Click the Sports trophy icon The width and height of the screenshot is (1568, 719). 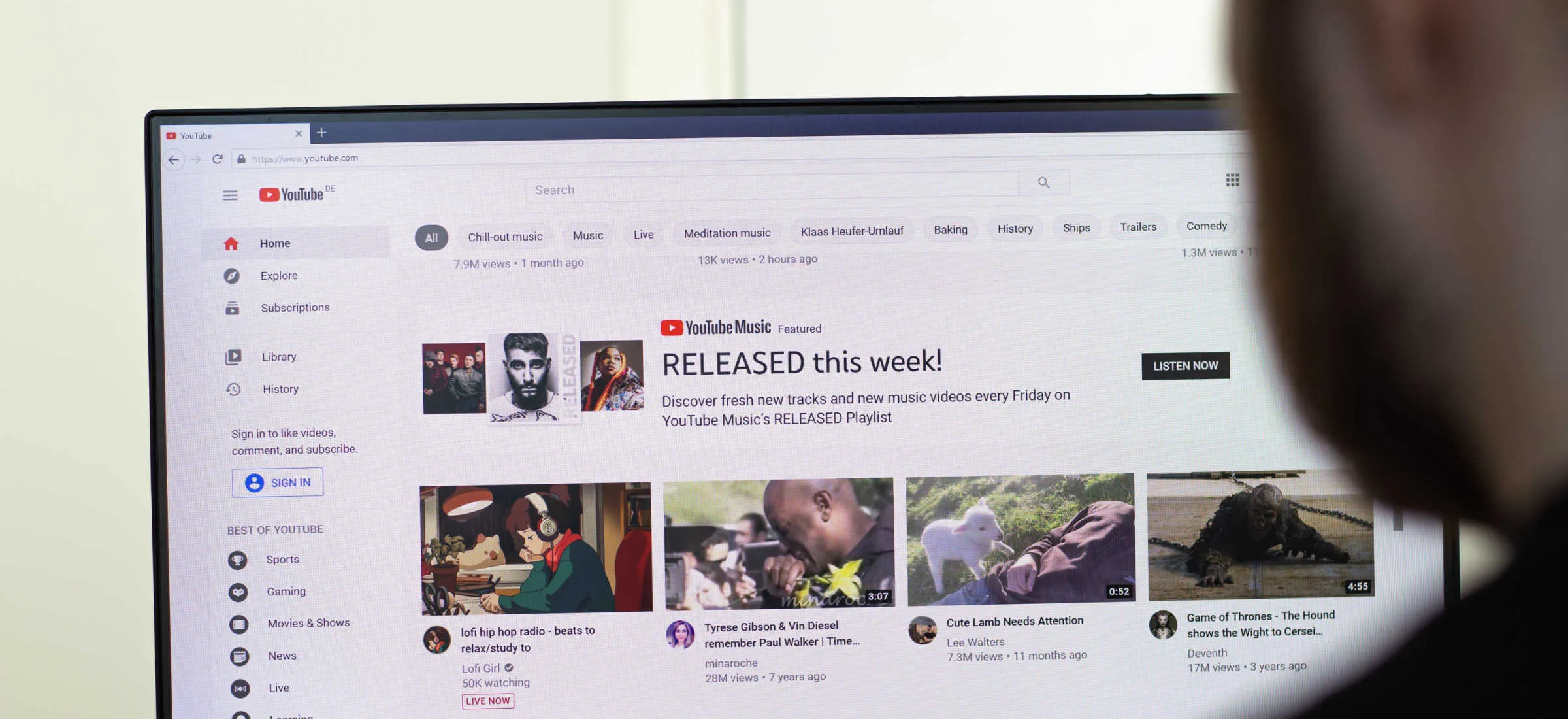pos(237,560)
